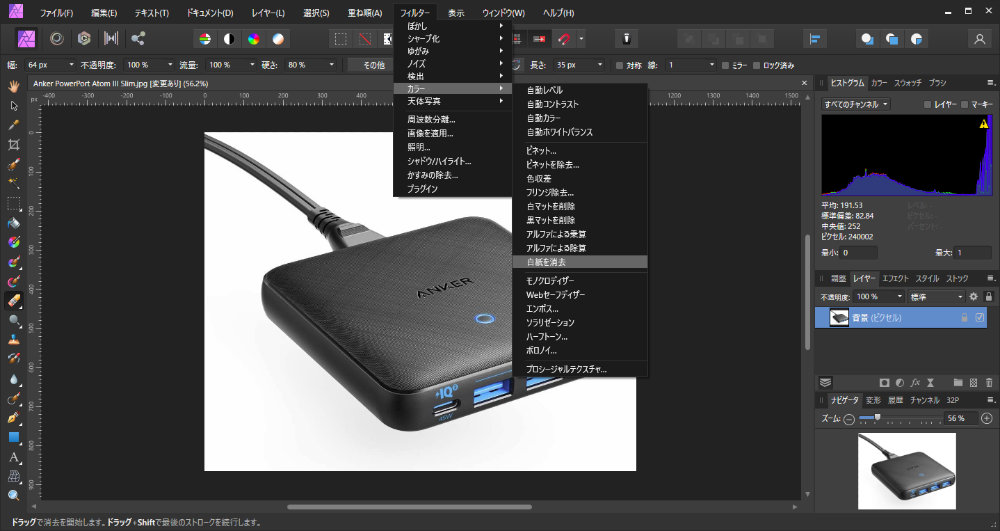The width and height of the screenshot is (1000, 531).
Task: Switch to Tone Mapping persona icon
Action: [x=111, y=39]
